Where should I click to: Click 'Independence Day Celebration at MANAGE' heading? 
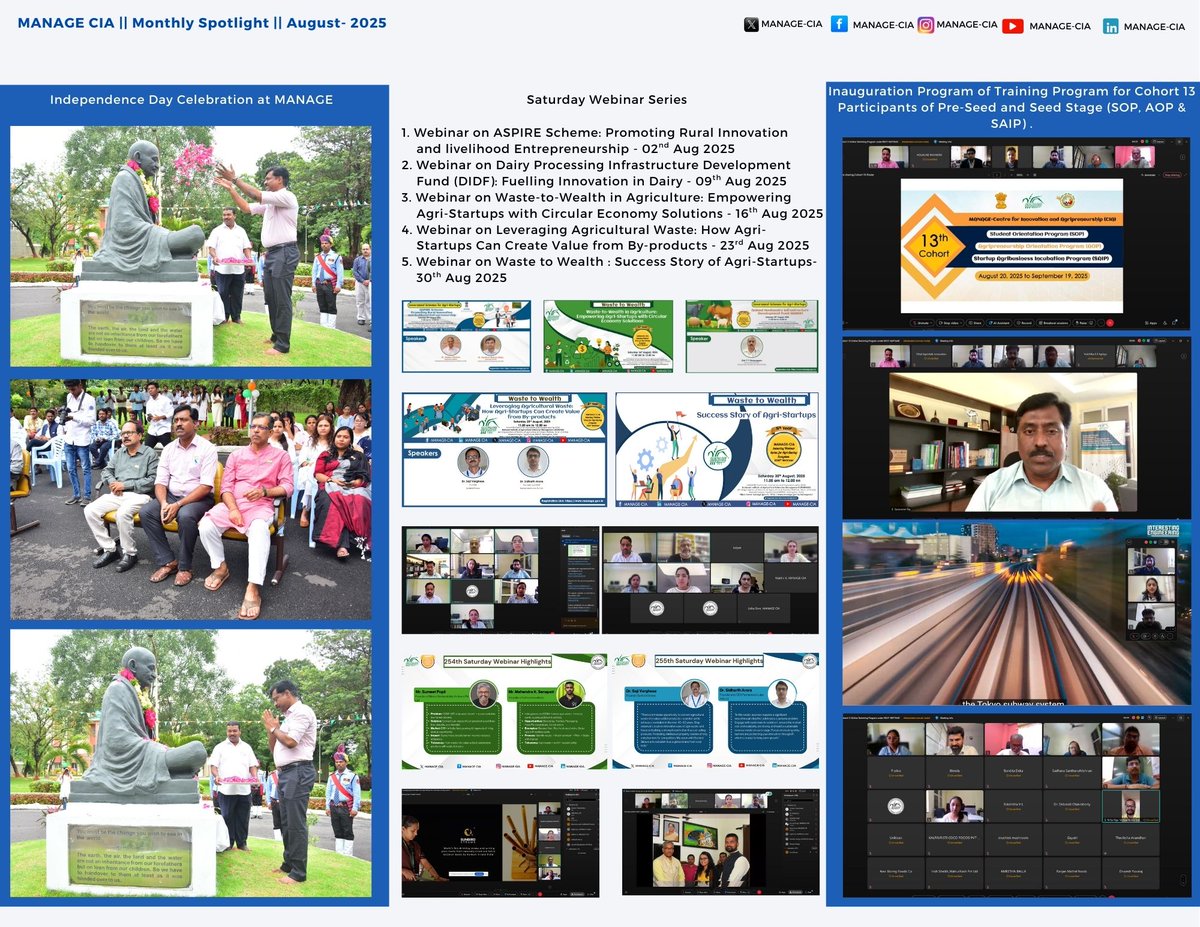coord(191,99)
